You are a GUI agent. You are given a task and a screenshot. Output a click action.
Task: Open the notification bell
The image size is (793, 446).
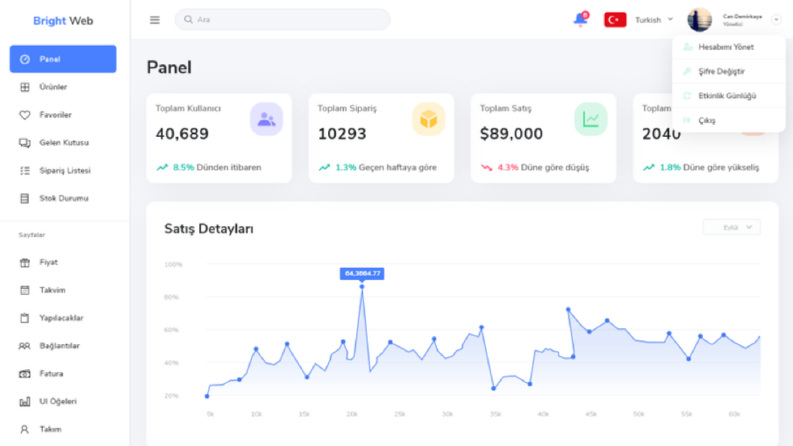click(581, 19)
